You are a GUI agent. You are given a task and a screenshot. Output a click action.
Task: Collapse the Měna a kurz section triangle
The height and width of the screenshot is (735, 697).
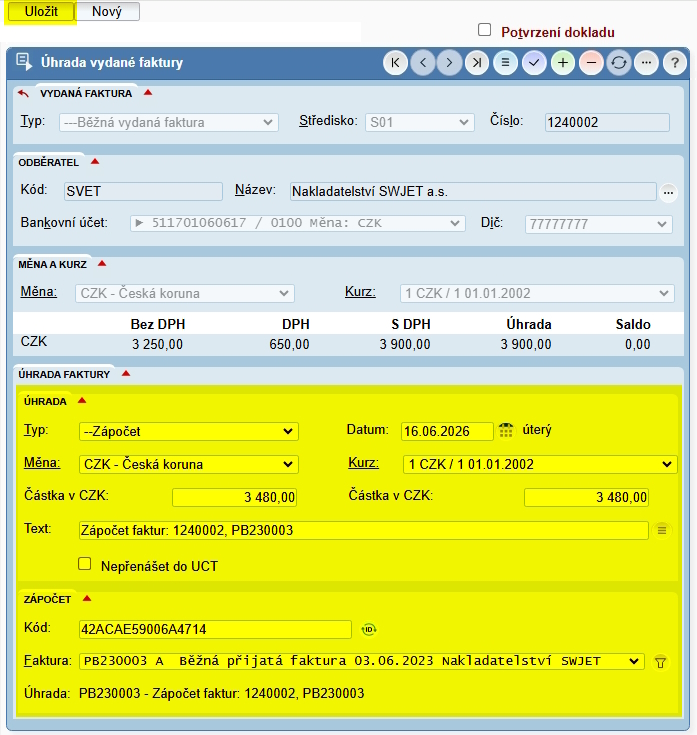(x=102, y=264)
